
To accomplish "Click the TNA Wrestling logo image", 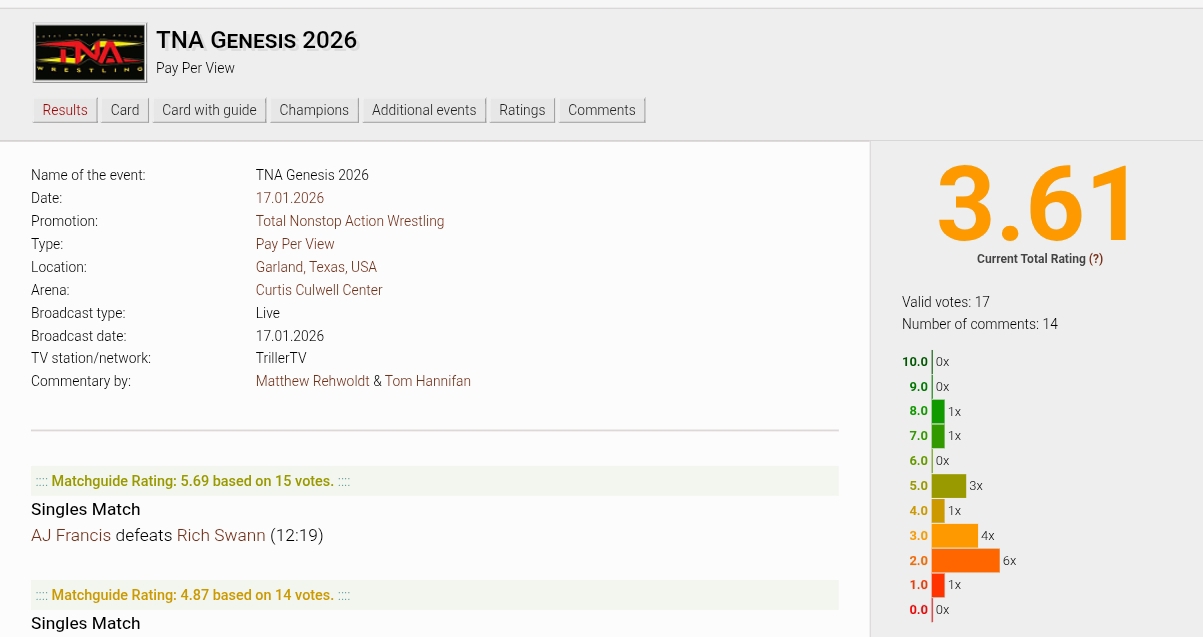I will click(89, 53).
